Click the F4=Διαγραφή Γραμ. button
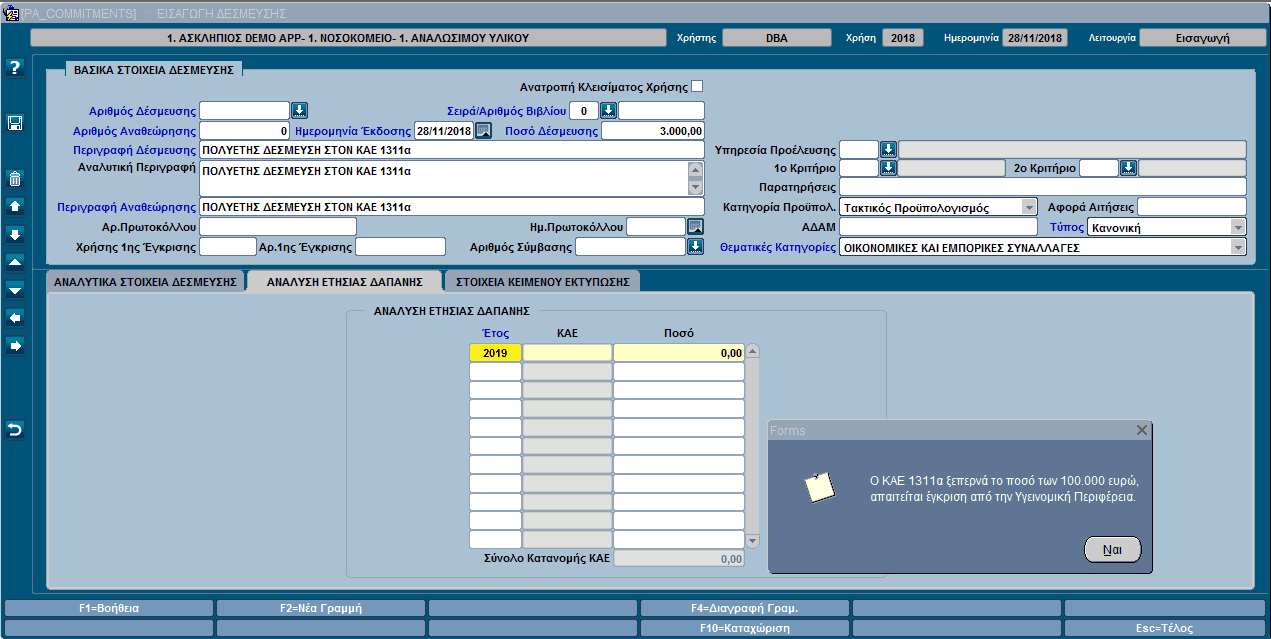 pyautogui.click(x=744, y=608)
